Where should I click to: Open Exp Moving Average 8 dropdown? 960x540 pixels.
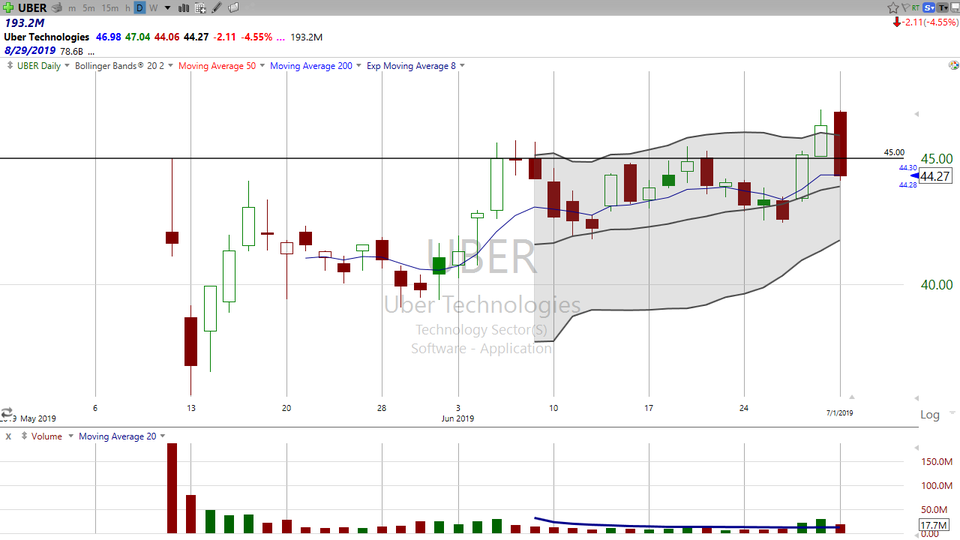click(462, 66)
